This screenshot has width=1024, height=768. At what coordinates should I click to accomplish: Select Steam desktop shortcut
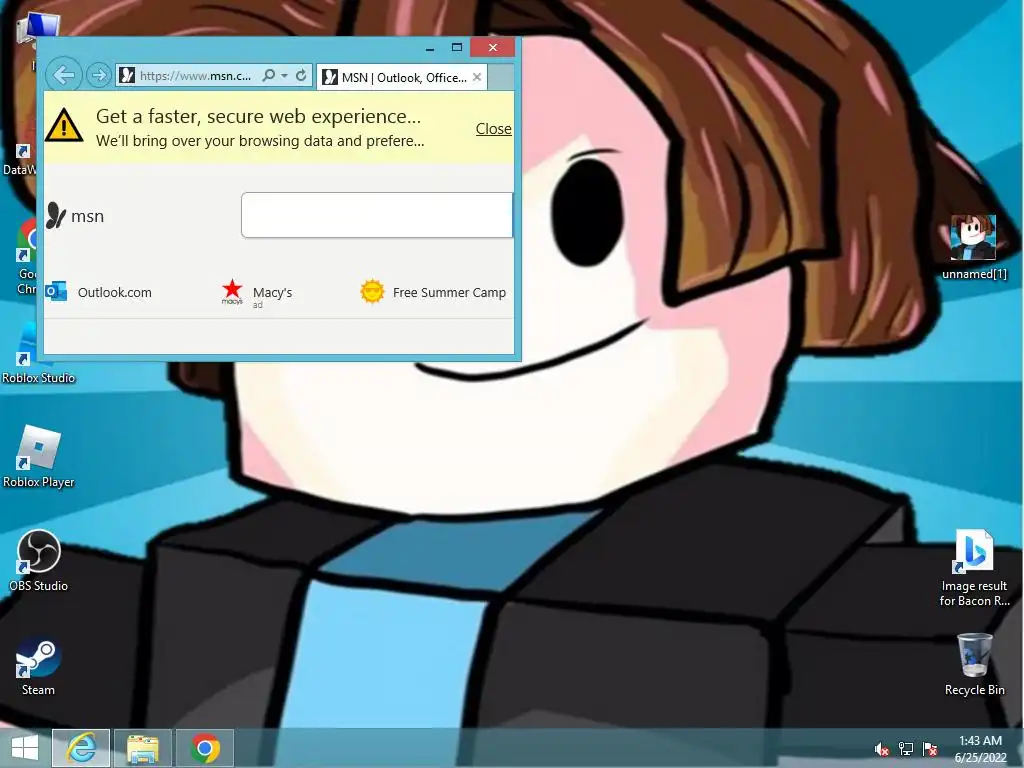coord(38,665)
